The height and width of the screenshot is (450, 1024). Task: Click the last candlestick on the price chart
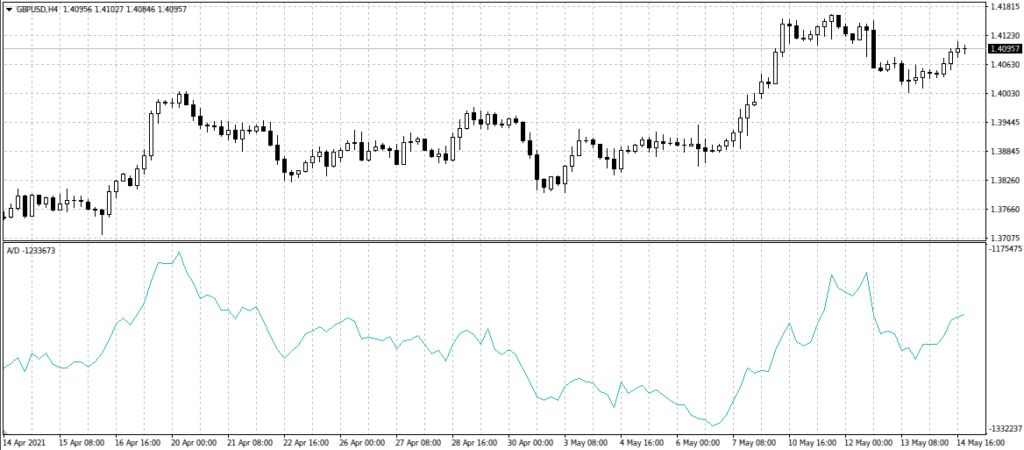click(x=965, y=48)
